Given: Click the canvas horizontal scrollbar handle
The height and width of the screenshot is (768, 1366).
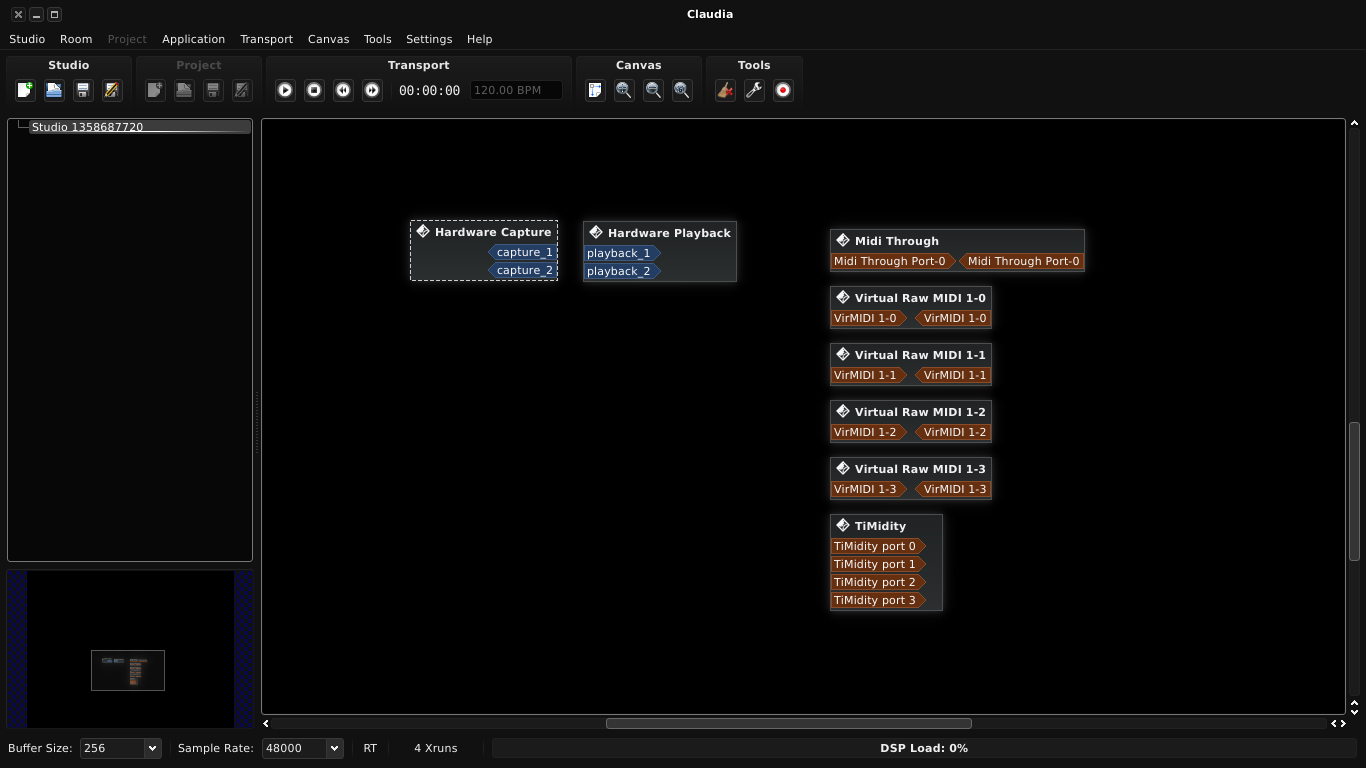Looking at the screenshot, I should coord(788,723).
